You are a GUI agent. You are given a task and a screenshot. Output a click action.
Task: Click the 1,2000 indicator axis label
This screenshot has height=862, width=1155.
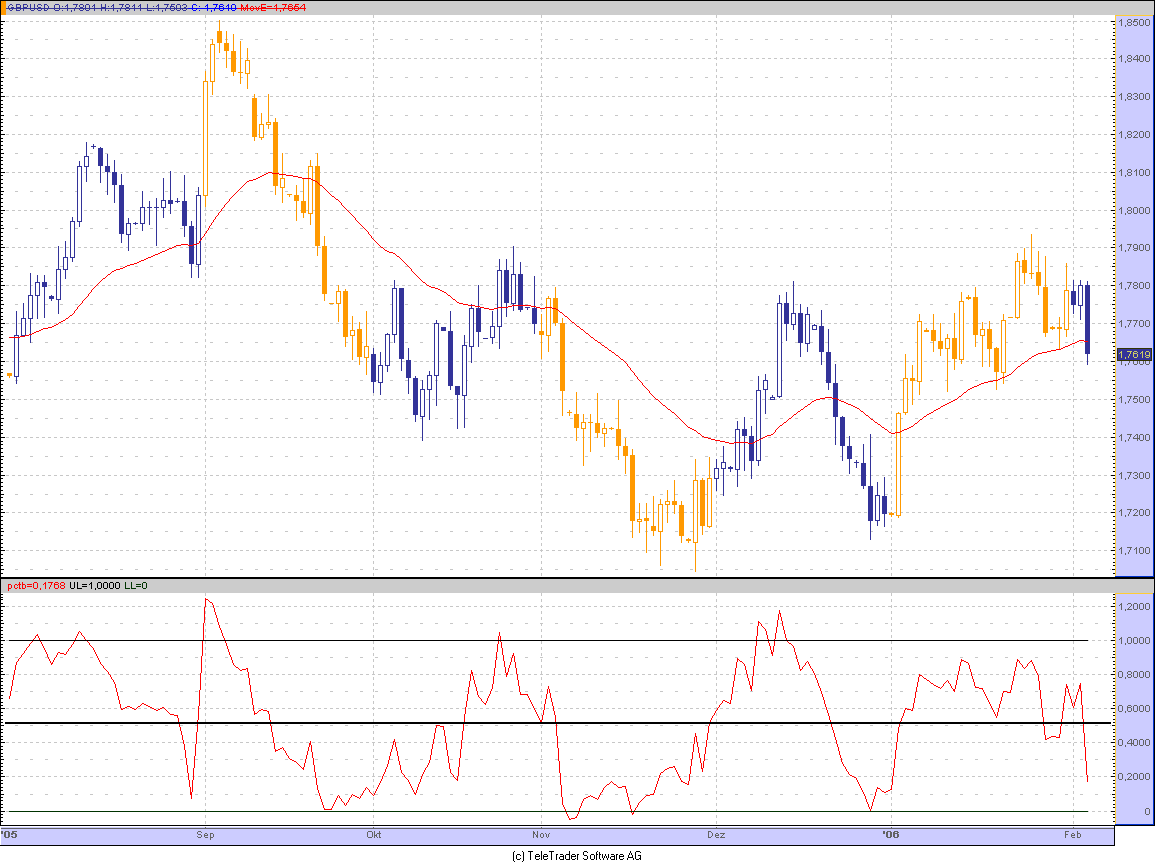point(1134,607)
